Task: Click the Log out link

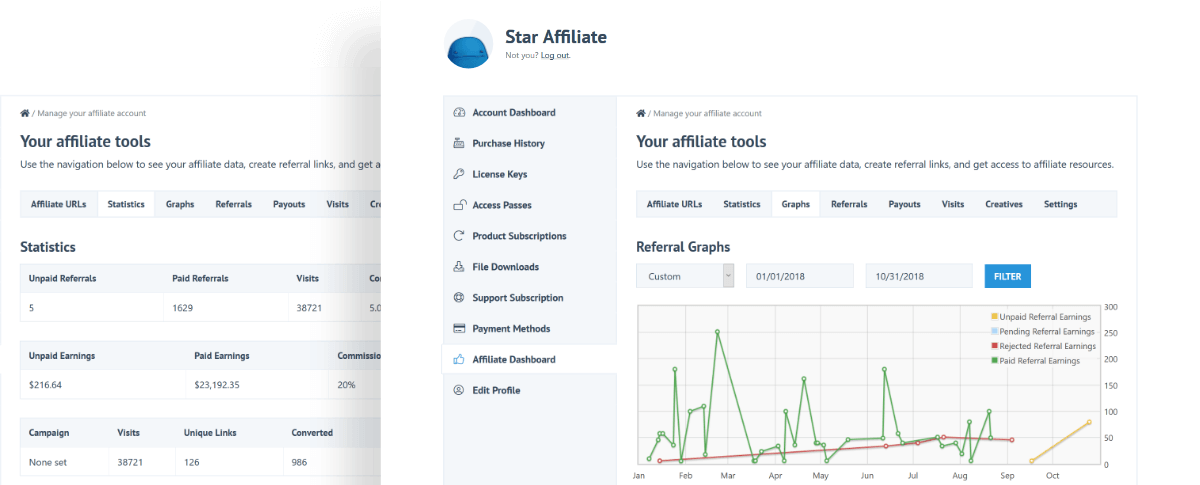Action: [555, 56]
